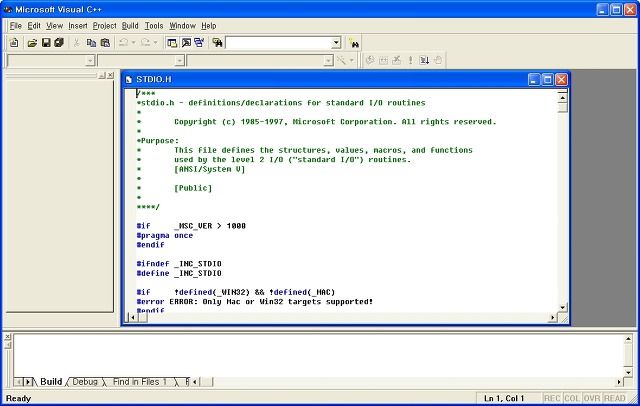Click the STDIO.H document icon in title bar

(x=129, y=80)
